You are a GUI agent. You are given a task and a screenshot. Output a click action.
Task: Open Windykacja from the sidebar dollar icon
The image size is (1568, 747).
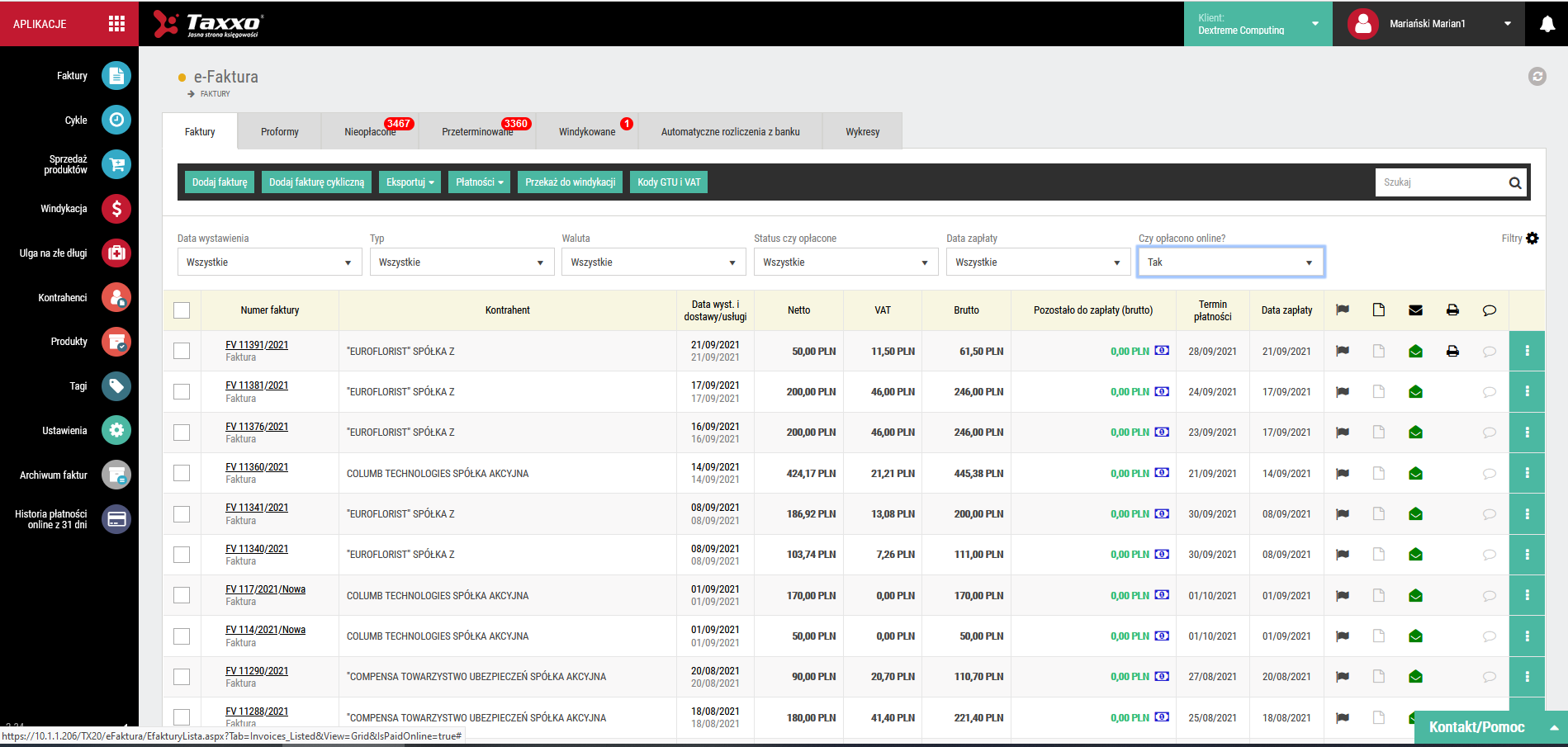click(x=116, y=209)
